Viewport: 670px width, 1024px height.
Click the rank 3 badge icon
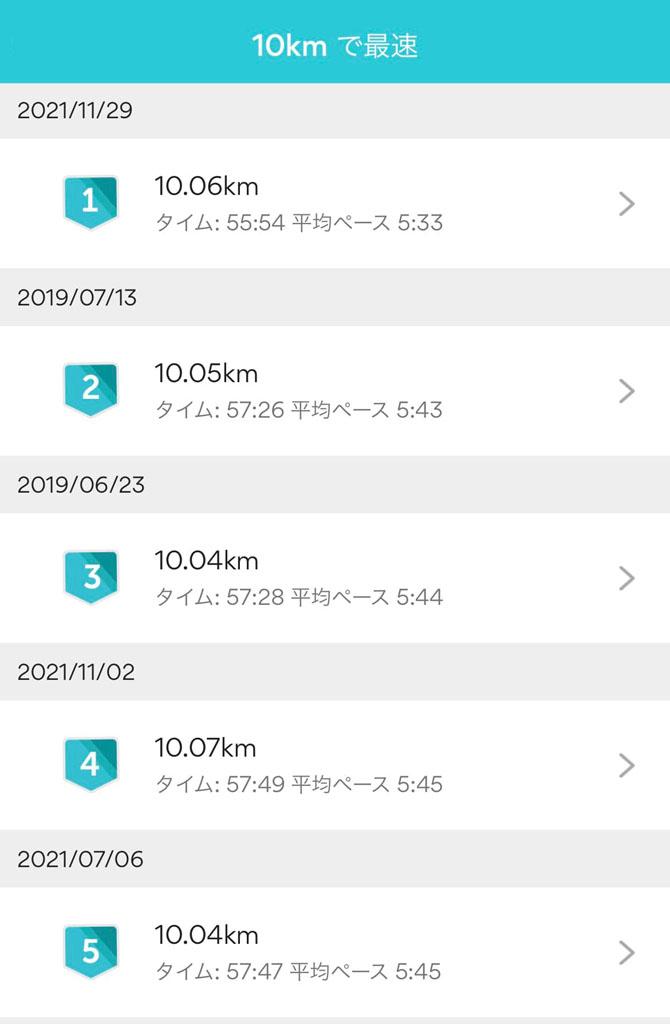click(x=90, y=577)
